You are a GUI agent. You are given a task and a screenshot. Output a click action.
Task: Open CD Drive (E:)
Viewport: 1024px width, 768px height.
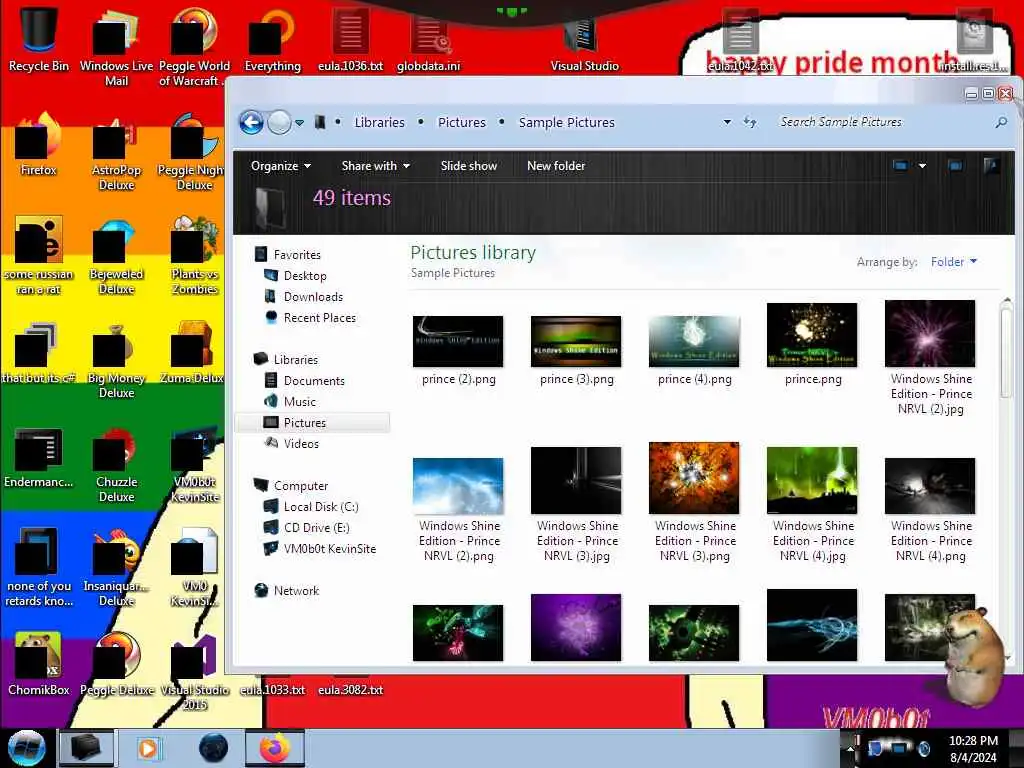(x=306, y=527)
